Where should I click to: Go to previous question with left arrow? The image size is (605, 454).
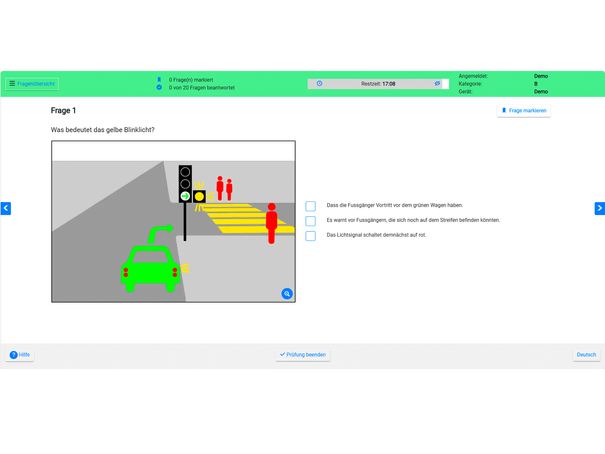pos(6,208)
